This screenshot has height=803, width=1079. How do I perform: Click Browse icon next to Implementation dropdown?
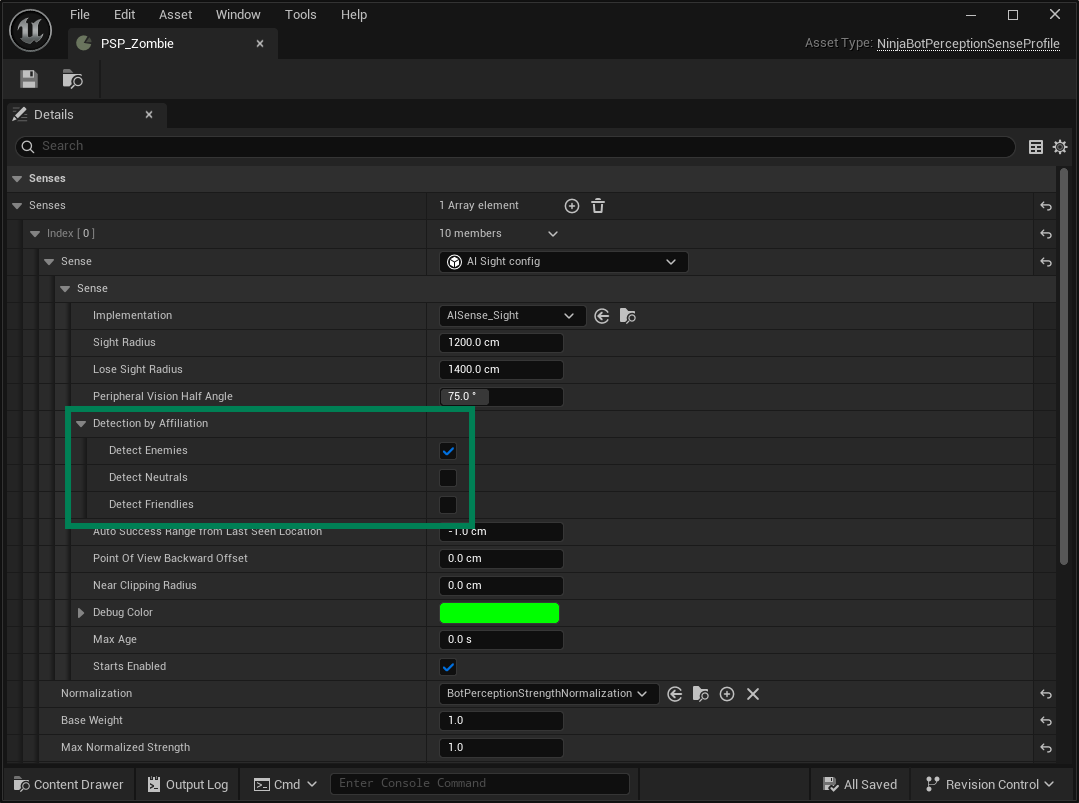tap(628, 315)
